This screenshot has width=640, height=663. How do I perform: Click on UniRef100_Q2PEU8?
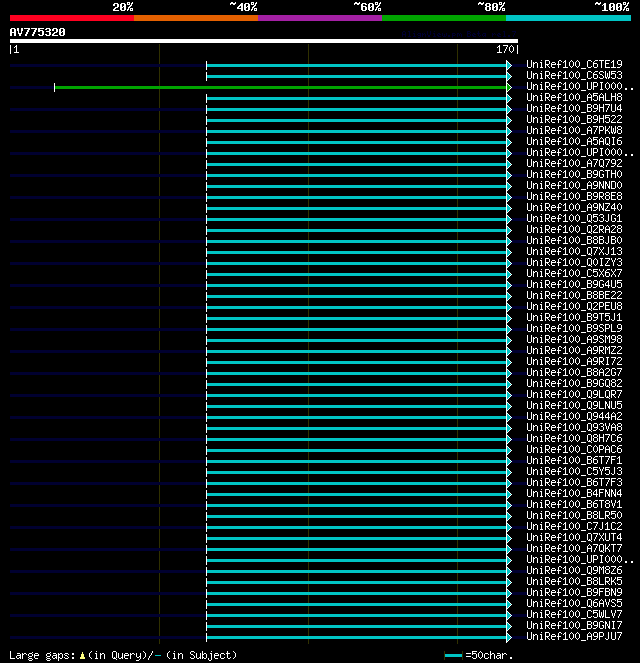[574, 306]
